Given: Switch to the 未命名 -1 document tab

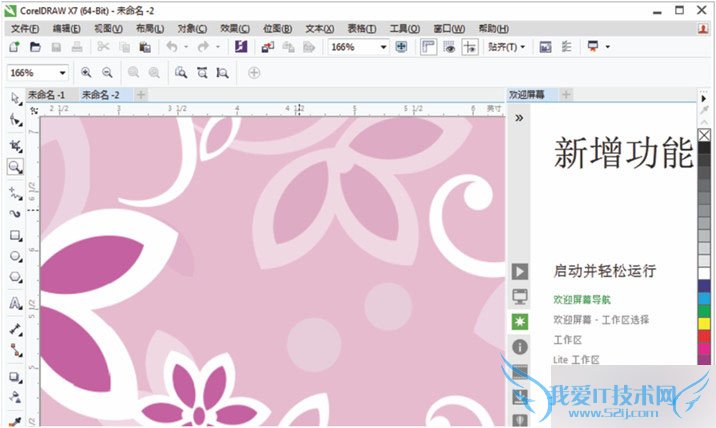Looking at the screenshot, I should pos(47,95).
